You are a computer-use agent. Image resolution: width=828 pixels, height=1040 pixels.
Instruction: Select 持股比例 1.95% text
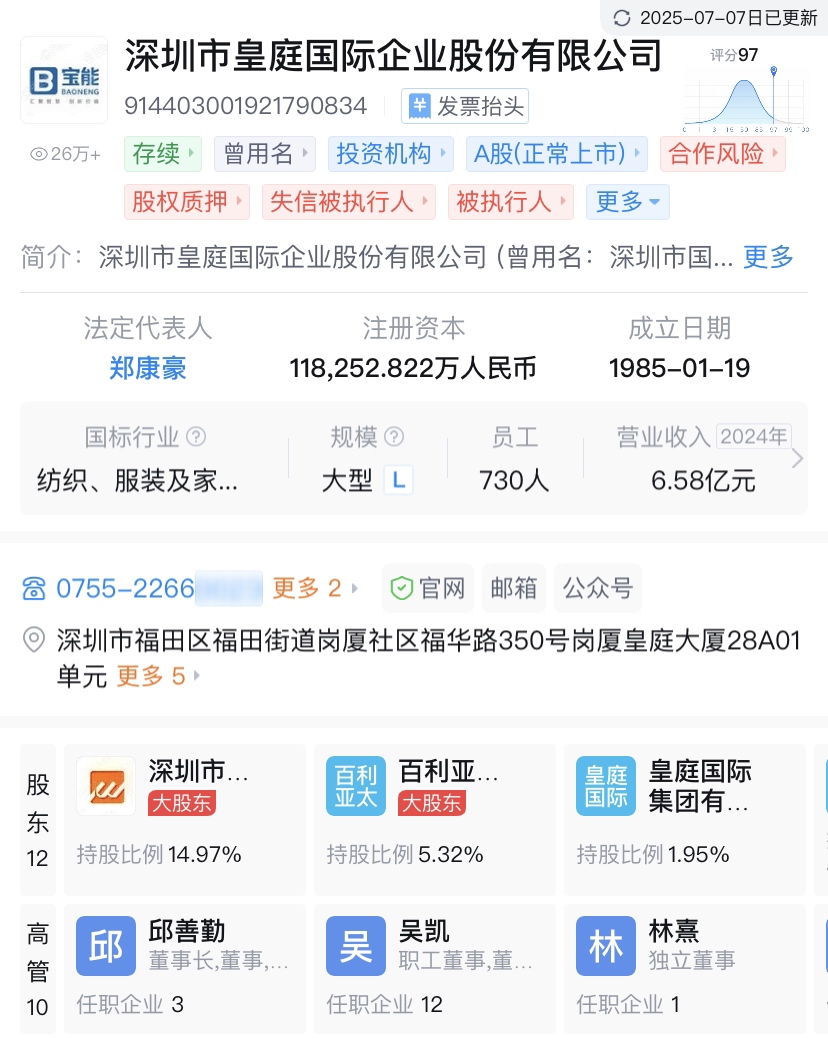coord(653,854)
